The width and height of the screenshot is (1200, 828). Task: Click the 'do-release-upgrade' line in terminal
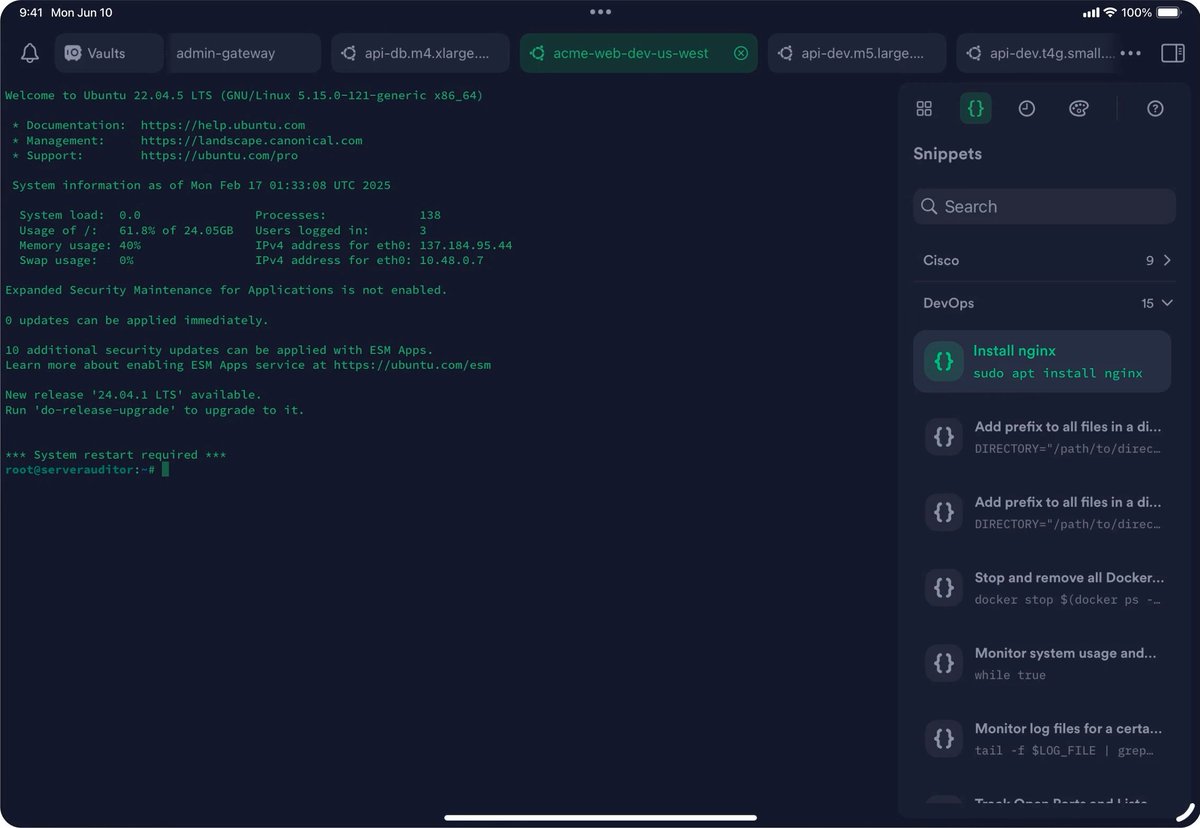pos(155,410)
